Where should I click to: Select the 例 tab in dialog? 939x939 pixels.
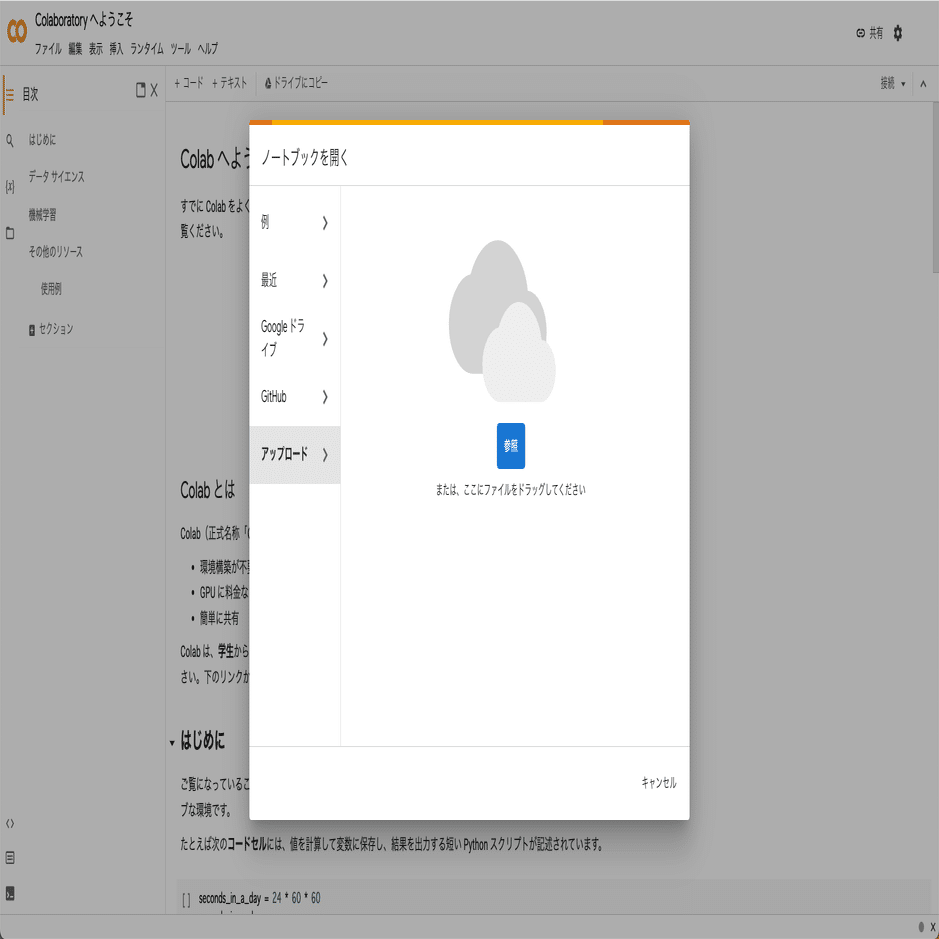295,223
